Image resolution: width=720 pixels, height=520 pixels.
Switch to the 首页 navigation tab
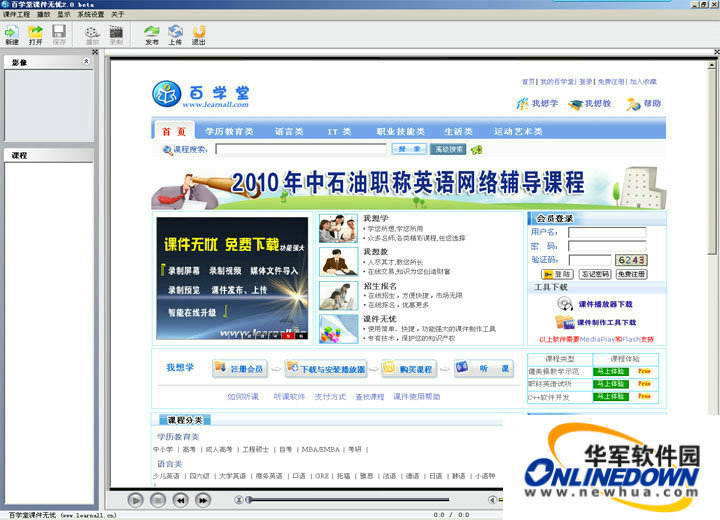[x=174, y=131]
